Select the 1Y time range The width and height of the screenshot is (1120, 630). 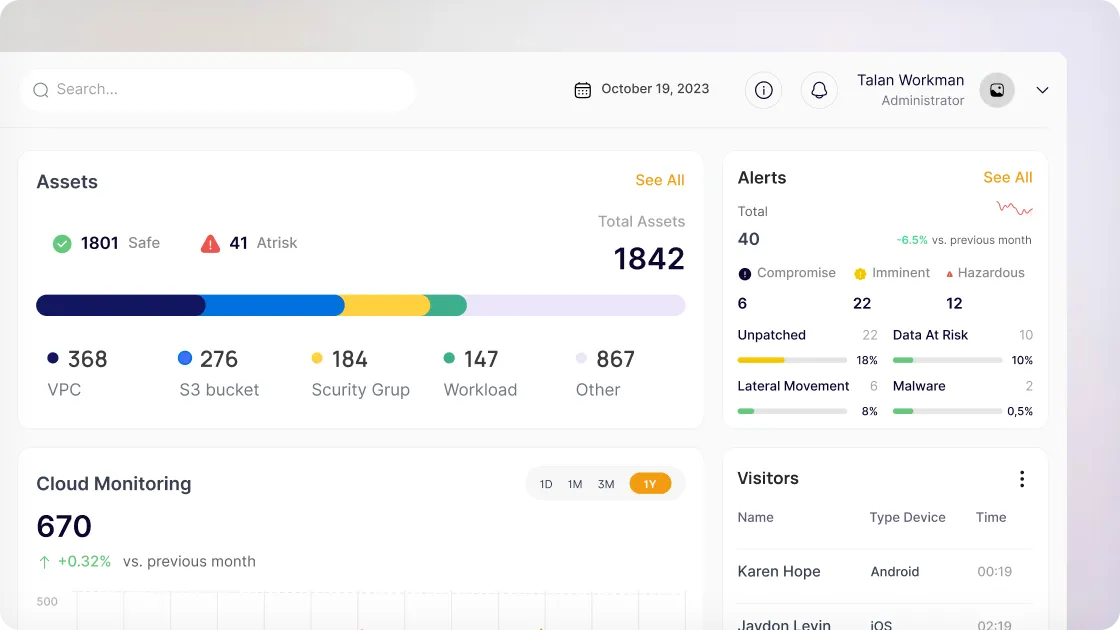[x=650, y=484]
